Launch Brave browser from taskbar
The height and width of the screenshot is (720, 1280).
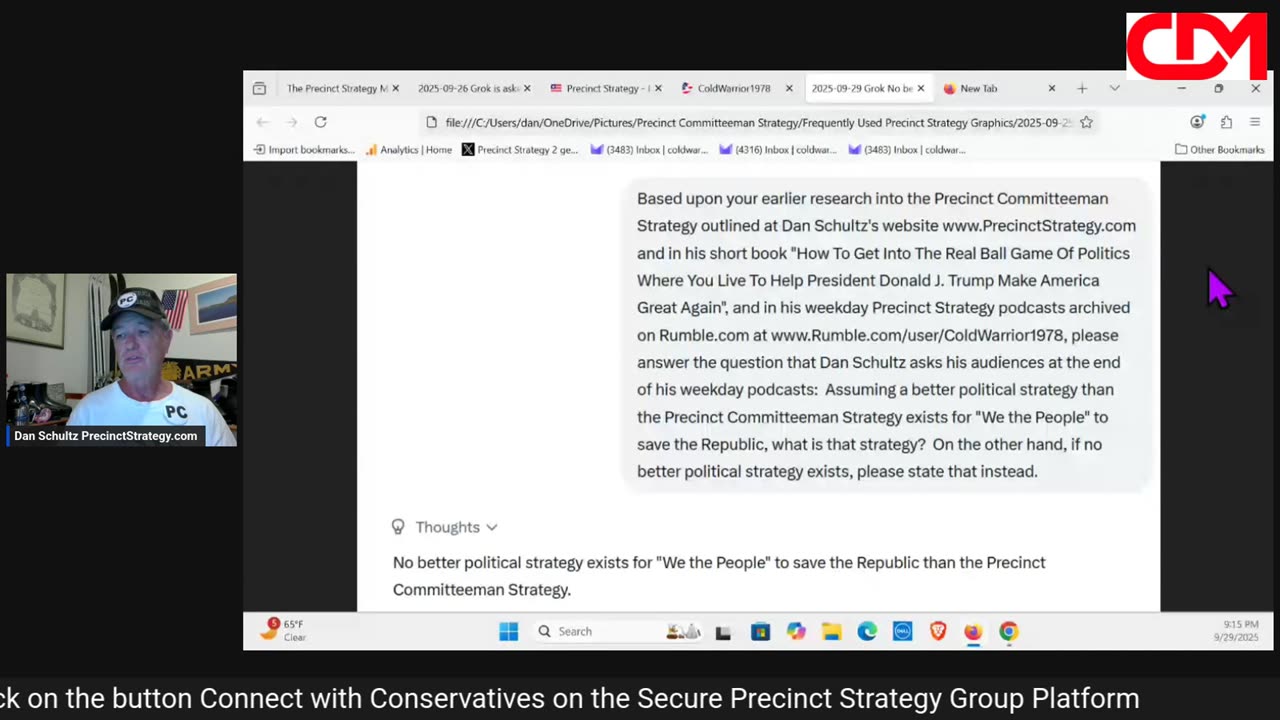(938, 631)
